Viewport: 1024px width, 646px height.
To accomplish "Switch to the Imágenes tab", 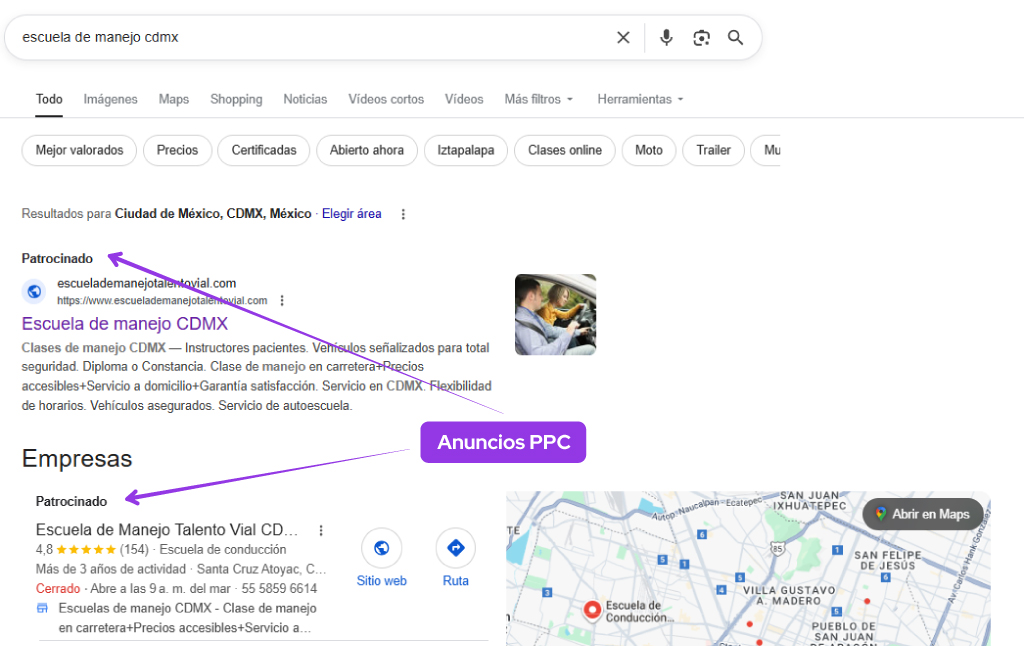I will pyautogui.click(x=110, y=99).
